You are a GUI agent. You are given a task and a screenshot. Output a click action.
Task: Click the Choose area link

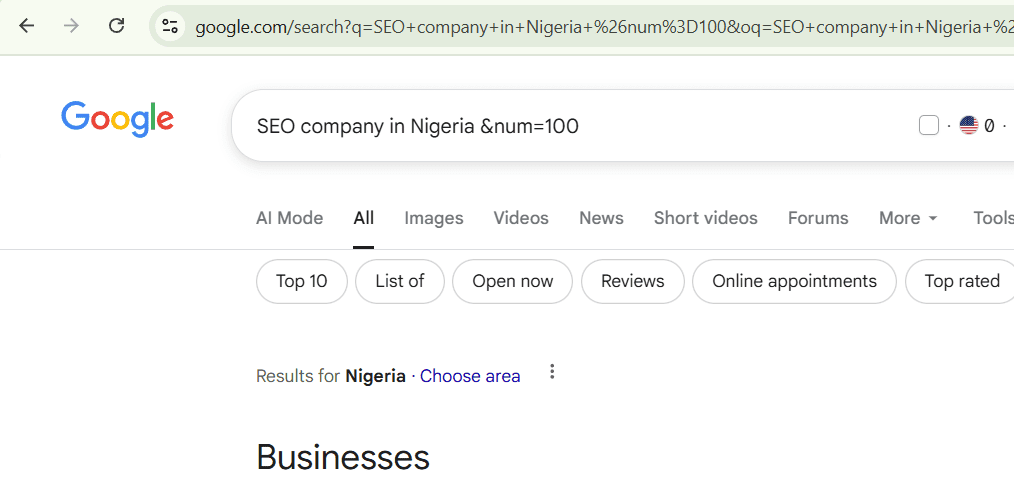470,376
